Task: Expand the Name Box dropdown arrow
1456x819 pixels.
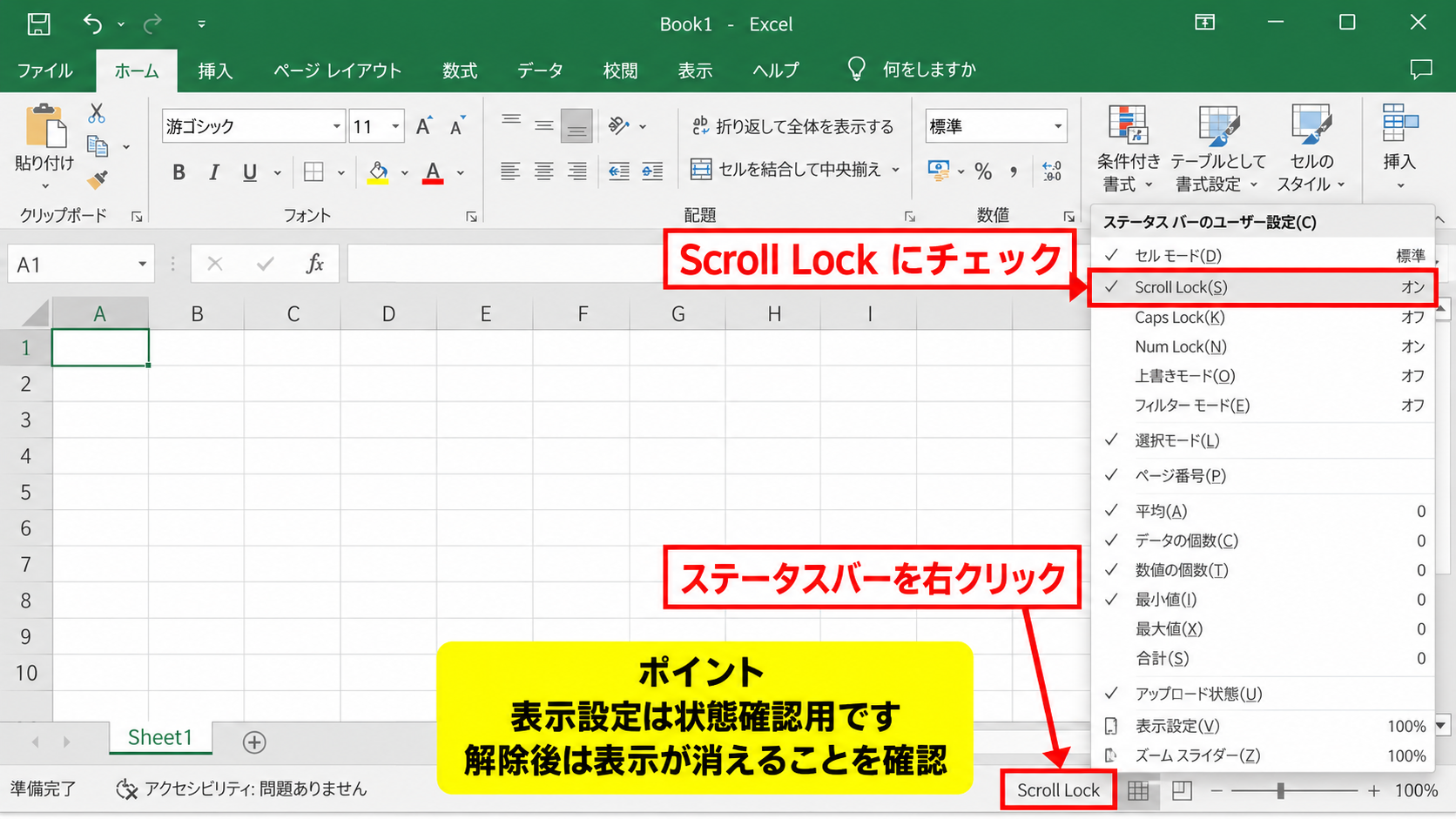Action: click(142, 264)
